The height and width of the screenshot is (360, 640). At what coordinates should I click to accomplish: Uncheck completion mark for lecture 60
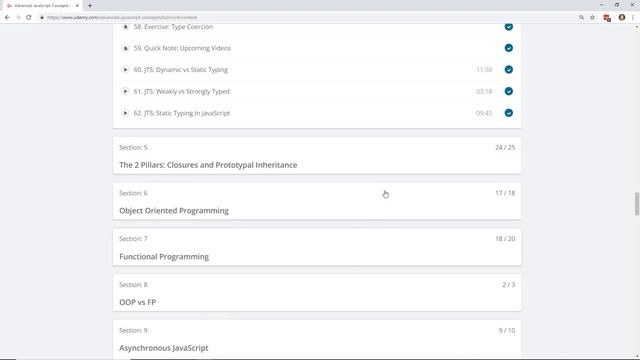click(x=509, y=70)
